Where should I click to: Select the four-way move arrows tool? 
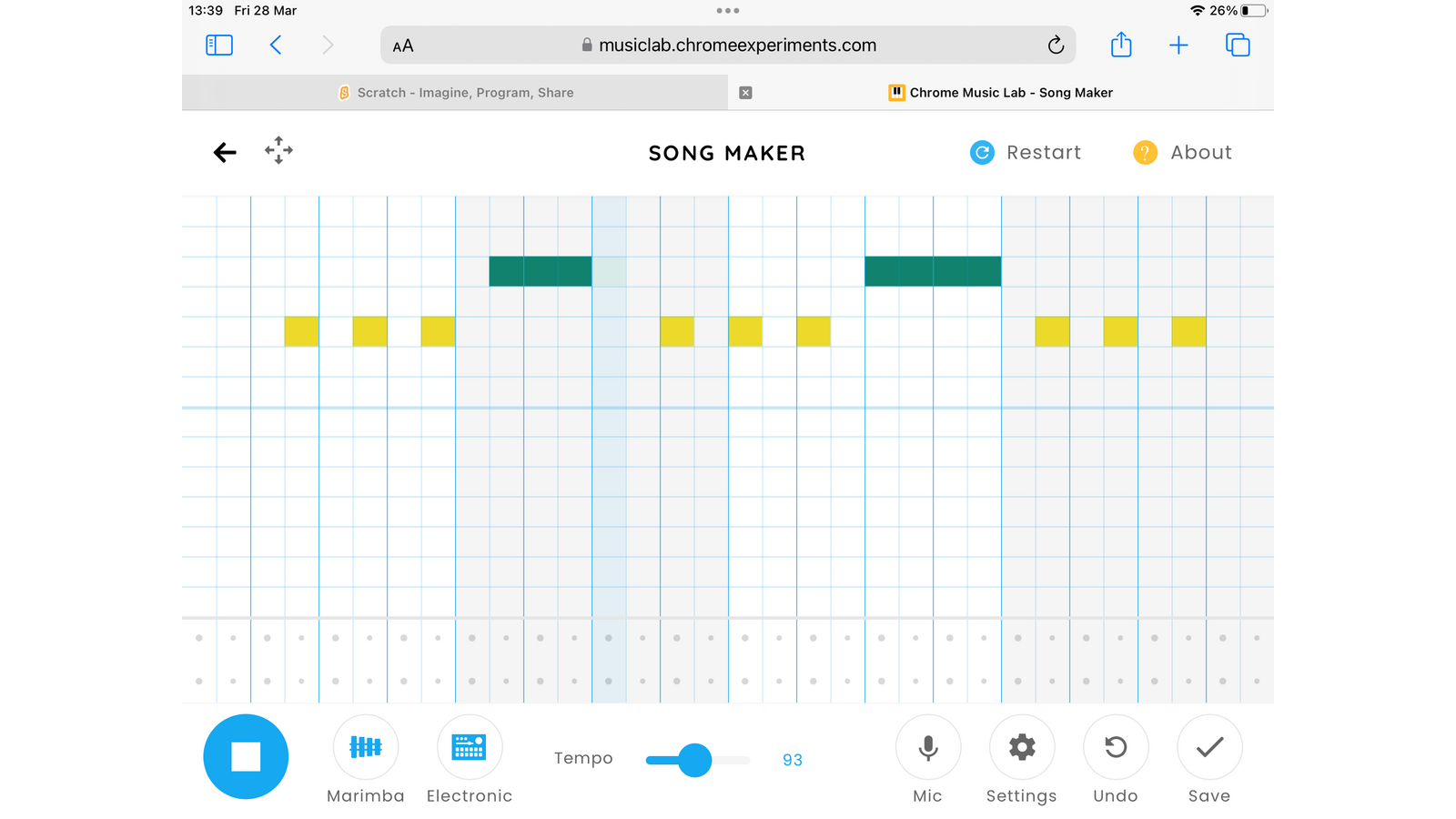278,150
